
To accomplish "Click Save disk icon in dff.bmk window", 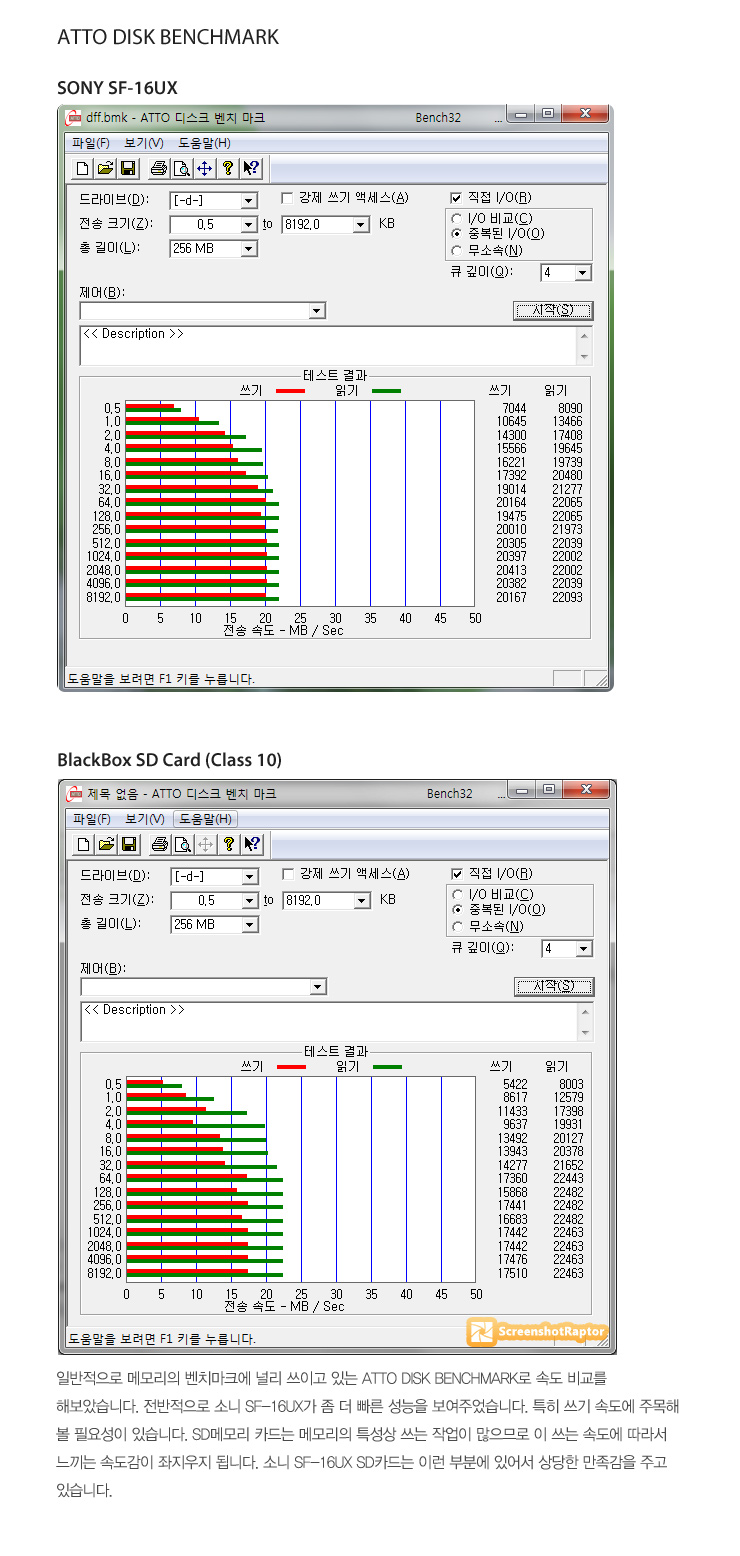I will (x=128, y=168).
